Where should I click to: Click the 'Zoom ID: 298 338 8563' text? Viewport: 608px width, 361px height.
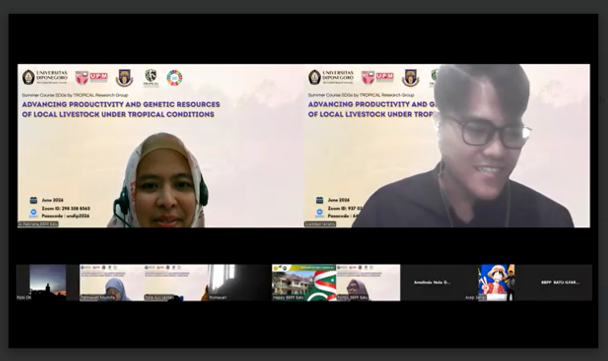click(x=66, y=208)
